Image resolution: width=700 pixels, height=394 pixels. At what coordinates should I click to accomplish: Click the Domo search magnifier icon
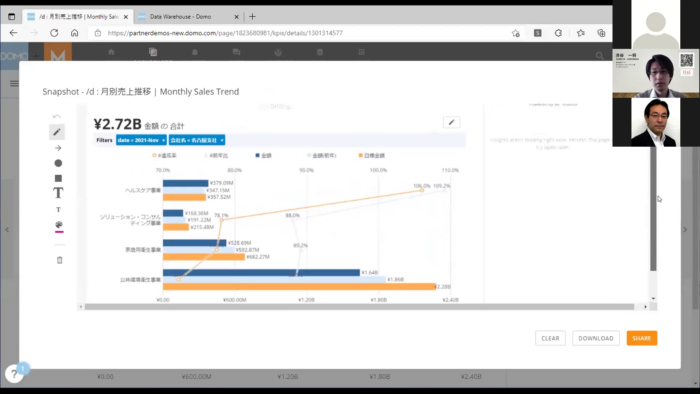tap(600, 55)
